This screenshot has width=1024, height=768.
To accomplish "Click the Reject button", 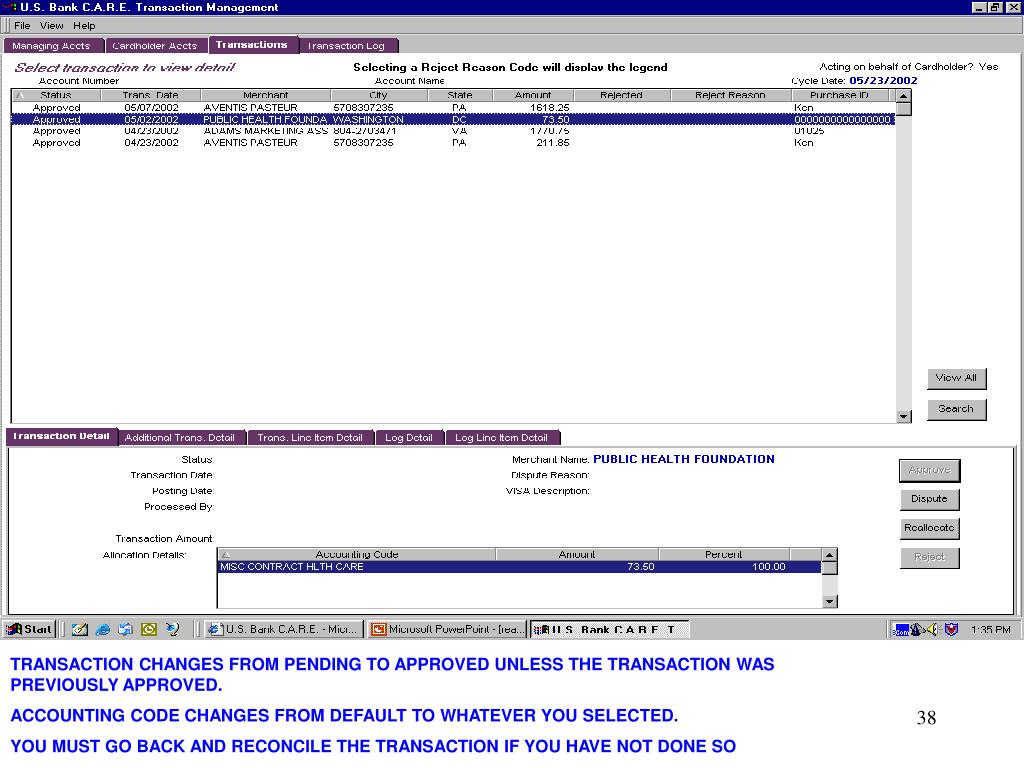I will [x=929, y=557].
